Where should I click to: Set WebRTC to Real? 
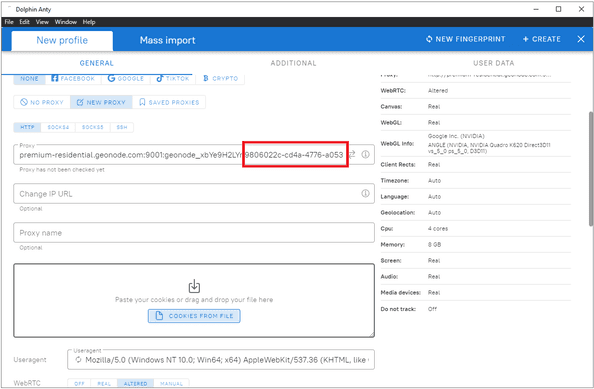(104, 383)
